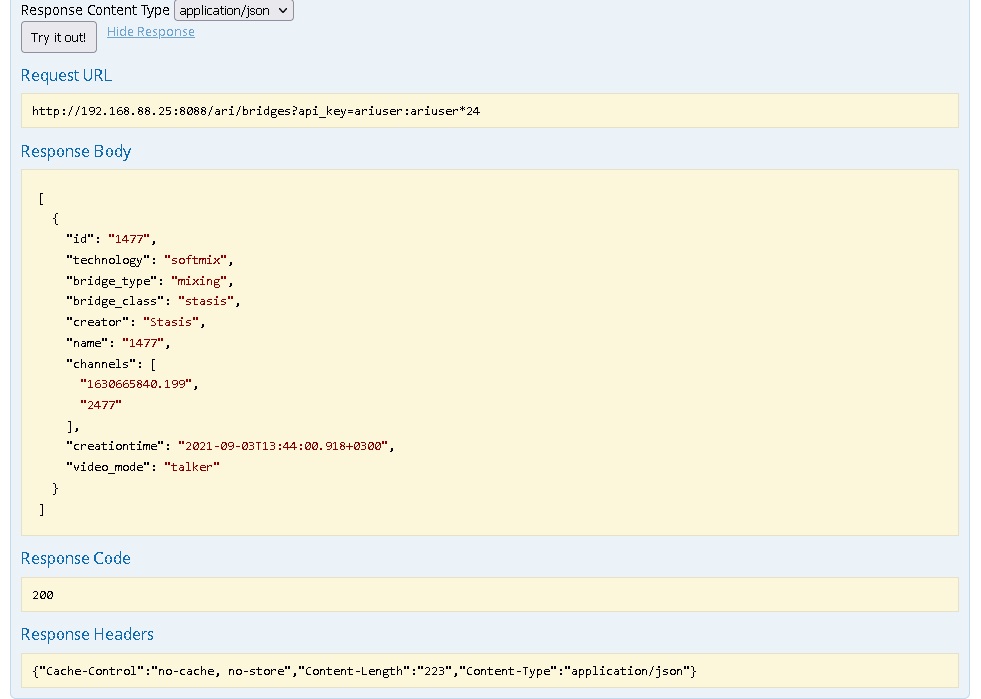Image resolution: width=981 pixels, height=699 pixels.
Task: Click the Response Code heading
Action: click(x=76, y=559)
